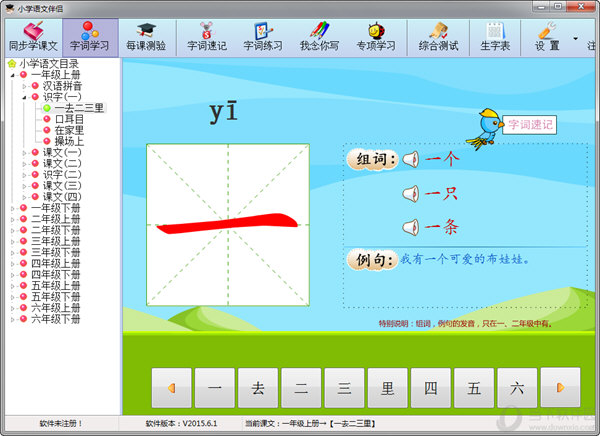Open 字词速记 in the top toolbar
Viewport: 600px width, 436px height.
point(207,37)
